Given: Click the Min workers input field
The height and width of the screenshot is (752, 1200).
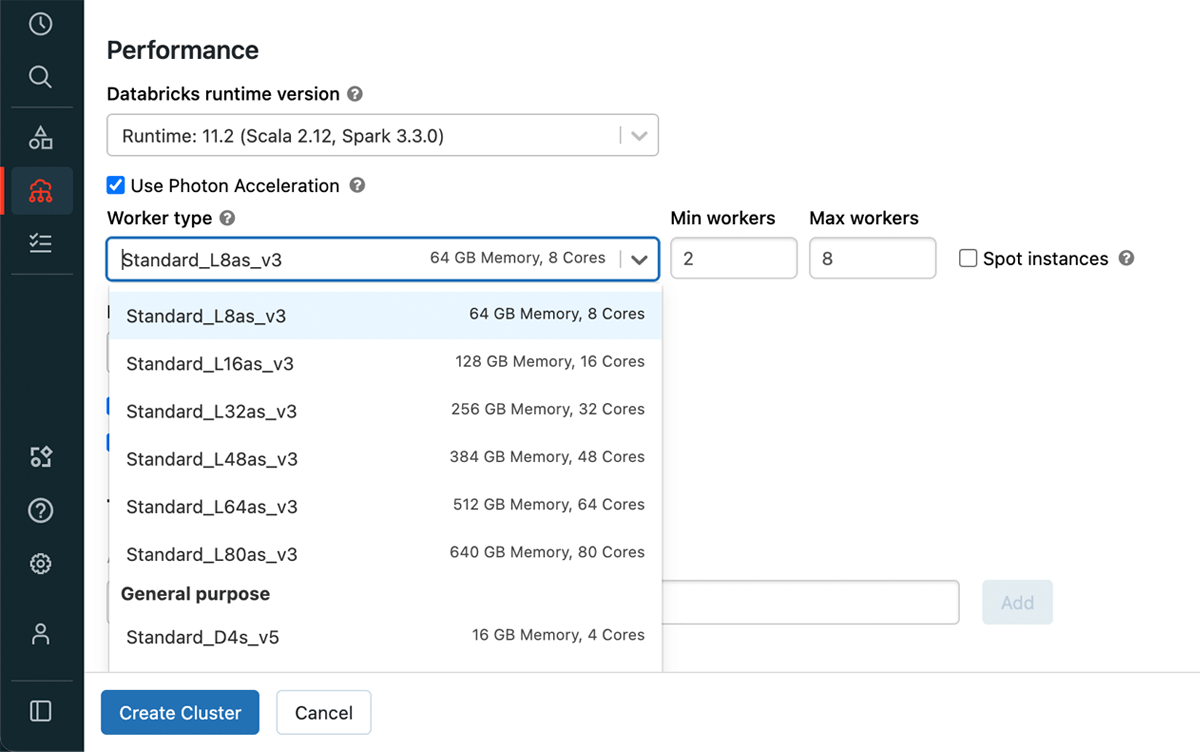Looking at the screenshot, I should coord(733,258).
